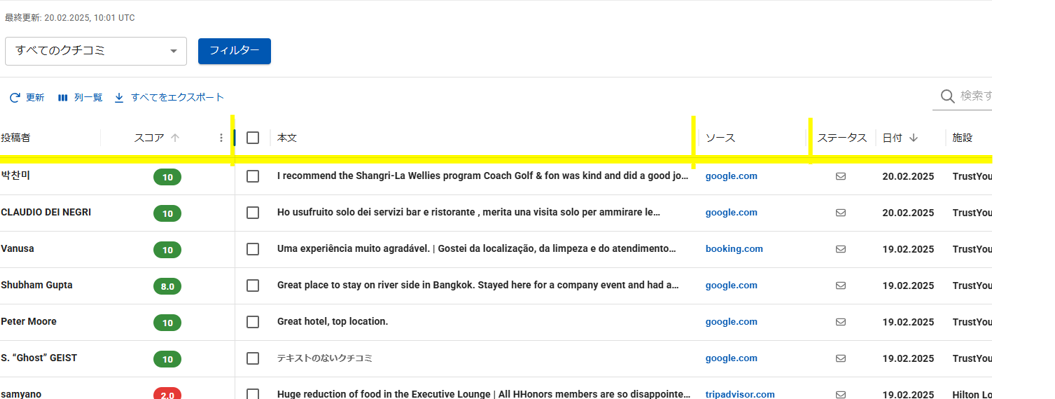This screenshot has width=1055, height=399.
Task: Click status envelope icon for samyano row
Action: pyautogui.click(x=840, y=394)
